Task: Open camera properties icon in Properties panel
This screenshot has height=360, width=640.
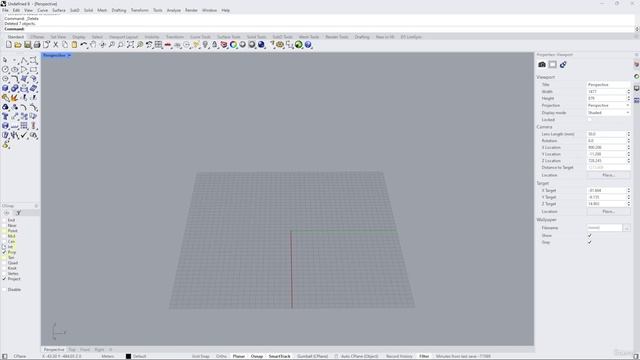Action: [x=542, y=64]
